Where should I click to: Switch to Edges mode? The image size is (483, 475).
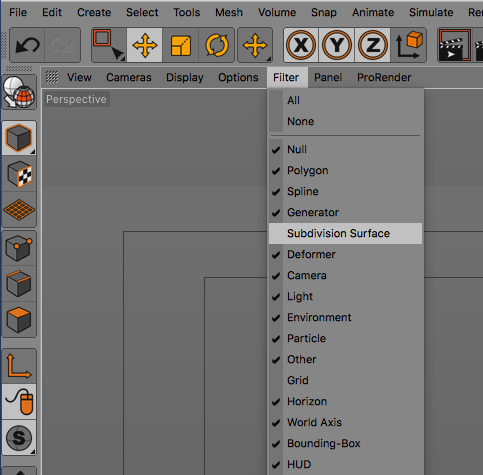(19, 284)
